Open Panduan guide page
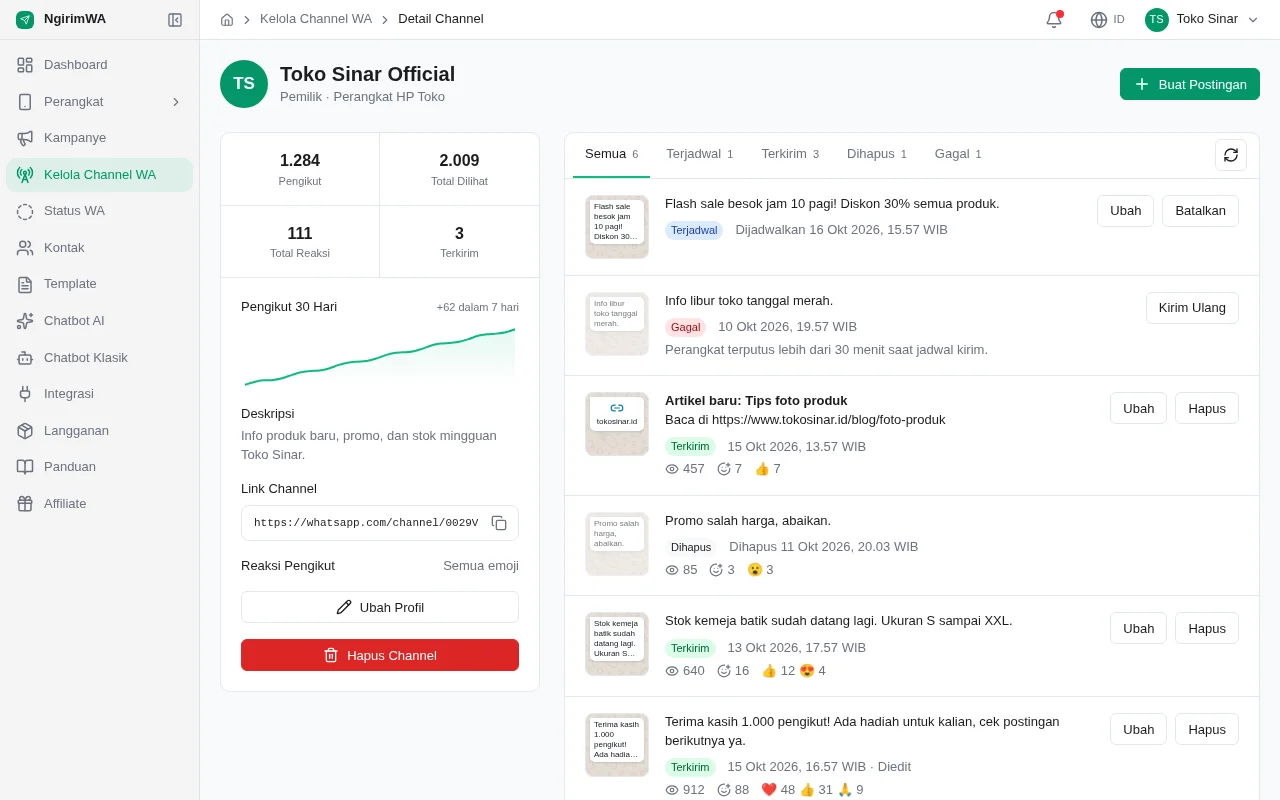 [x=99, y=467]
